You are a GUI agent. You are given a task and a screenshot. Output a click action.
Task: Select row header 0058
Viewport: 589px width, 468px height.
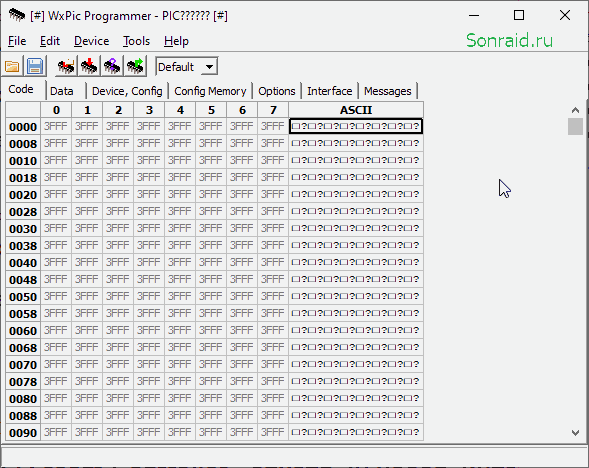[23, 314]
